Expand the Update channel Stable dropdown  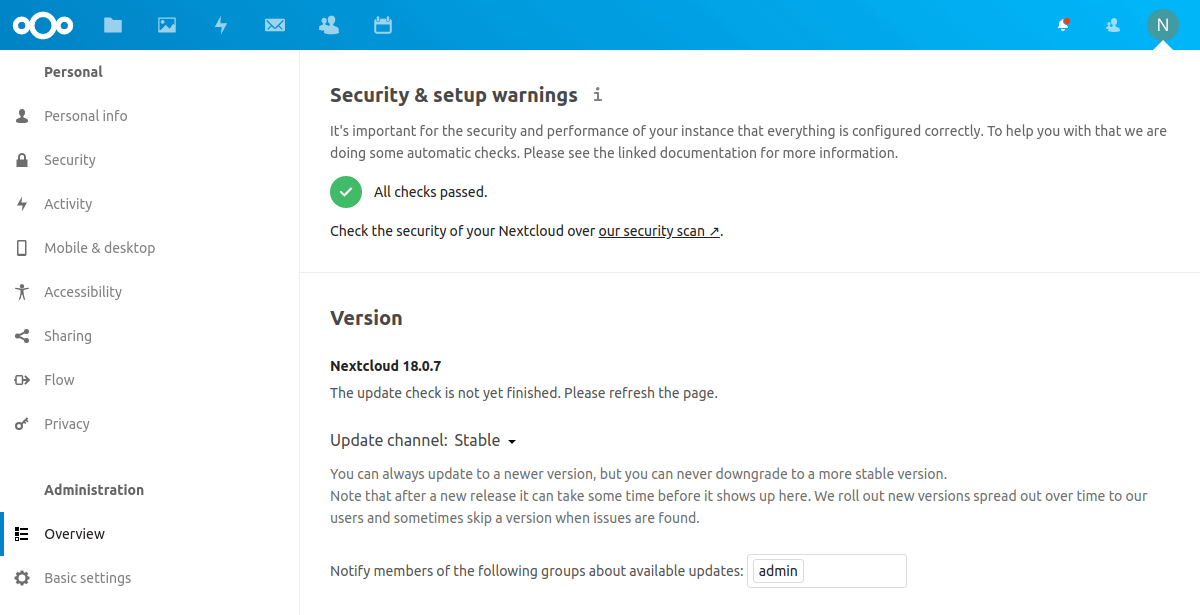coord(486,440)
